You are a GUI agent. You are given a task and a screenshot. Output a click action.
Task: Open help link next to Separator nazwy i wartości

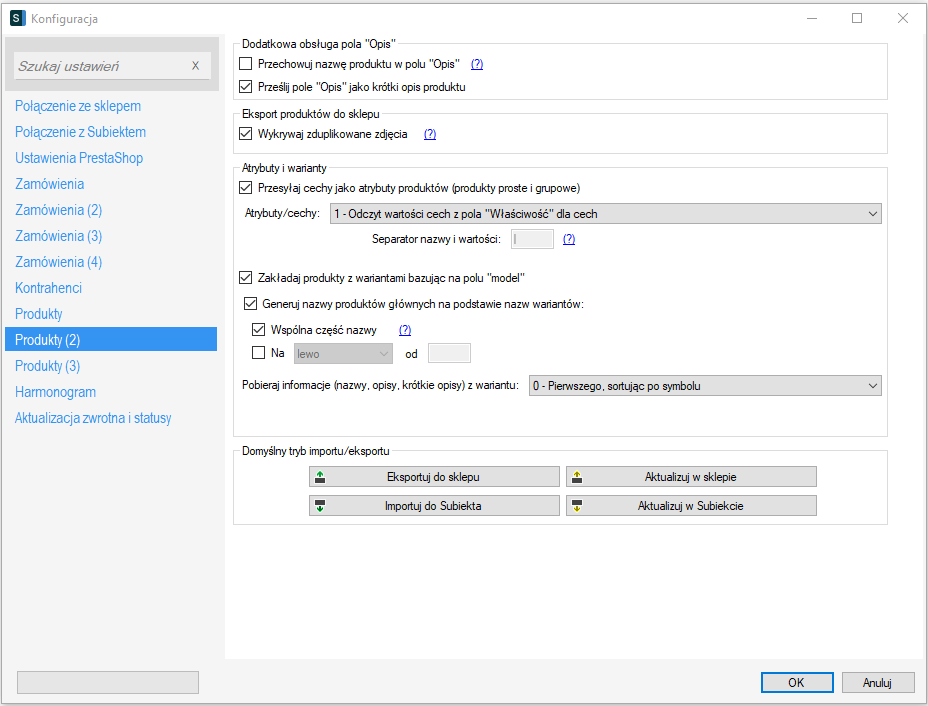point(569,239)
